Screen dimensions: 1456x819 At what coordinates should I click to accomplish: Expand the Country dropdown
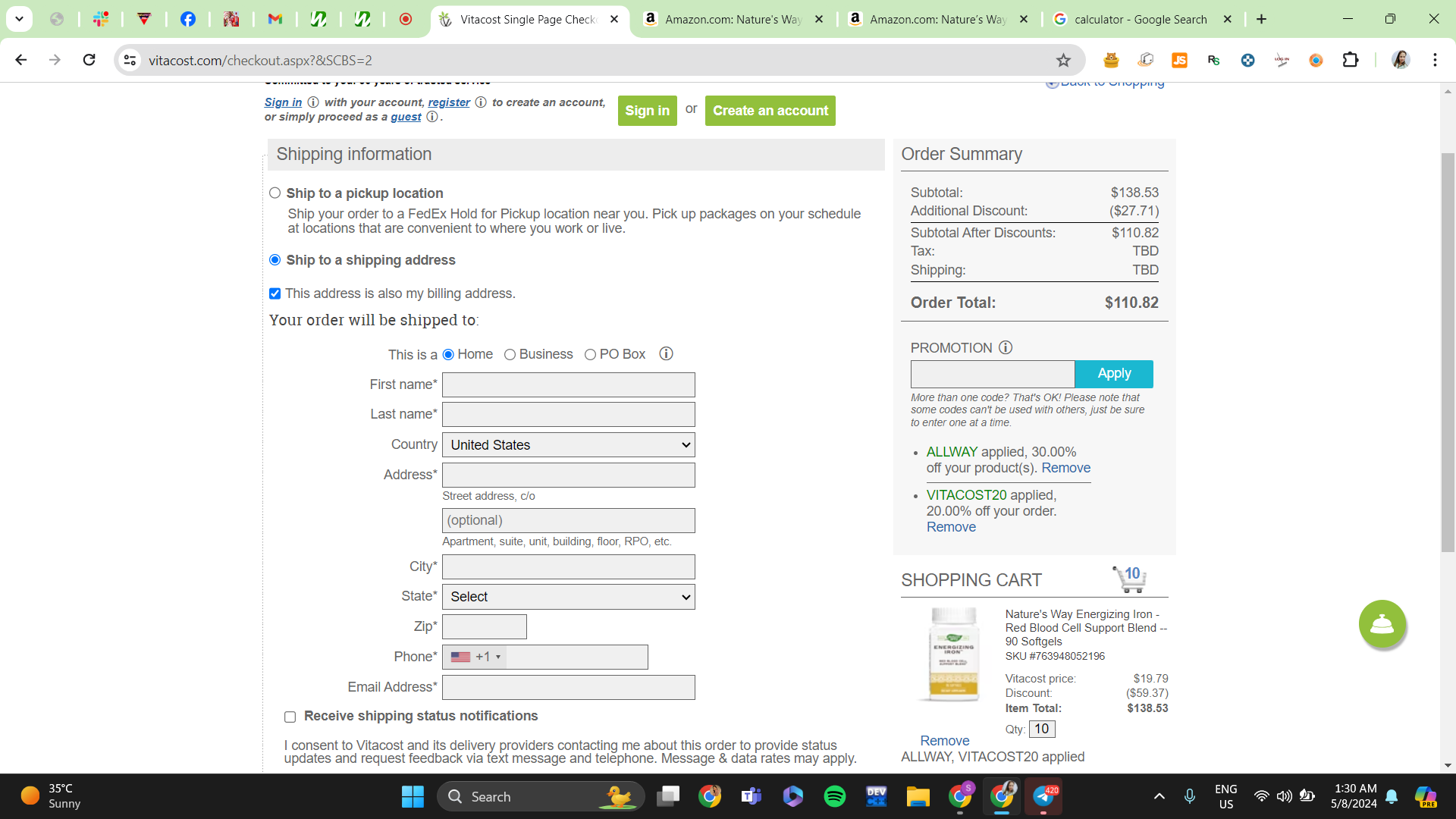click(569, 445)
